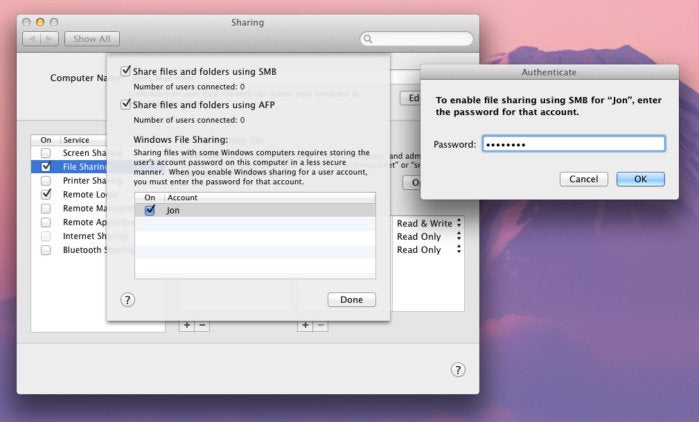This screenshot has height=422, width=699.
Task: Uncheck Share files and folders using AFP
Action: click(126, 104)
